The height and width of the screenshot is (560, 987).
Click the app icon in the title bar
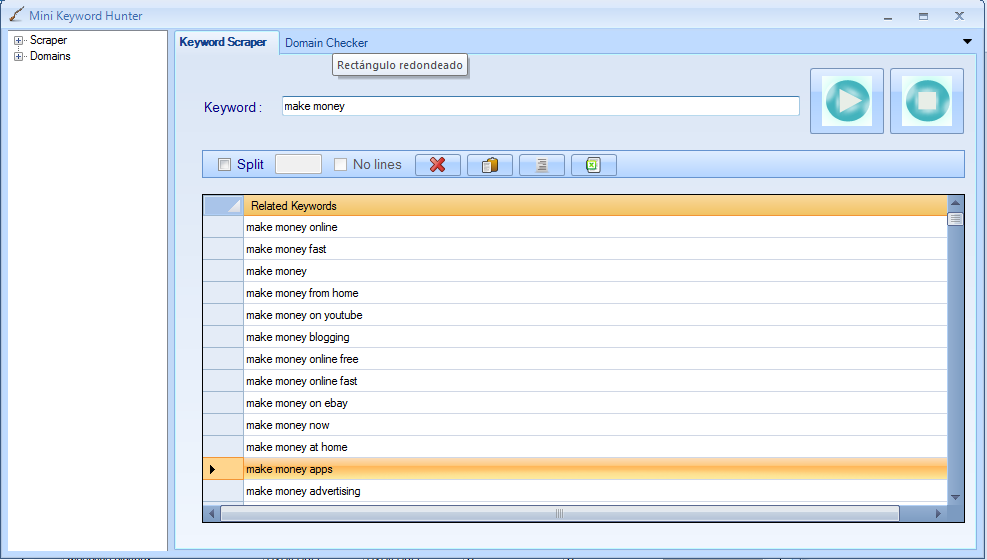16,16
